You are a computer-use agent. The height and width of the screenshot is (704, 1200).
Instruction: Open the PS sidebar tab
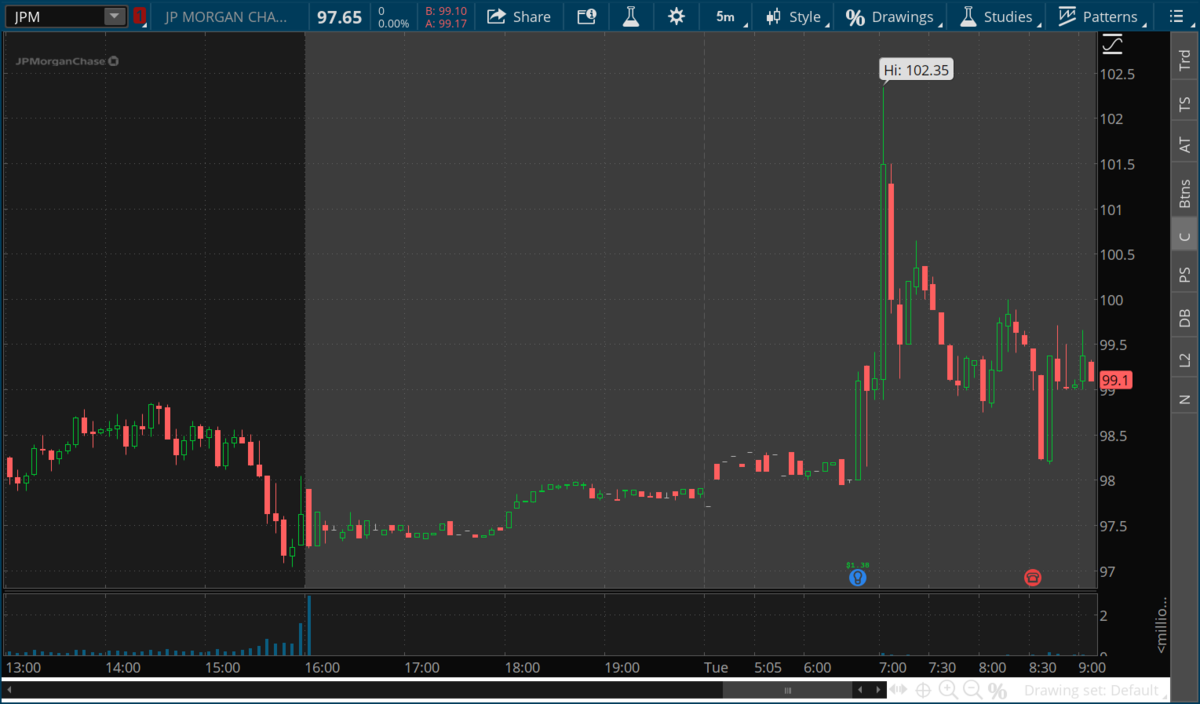[1185, 275]
